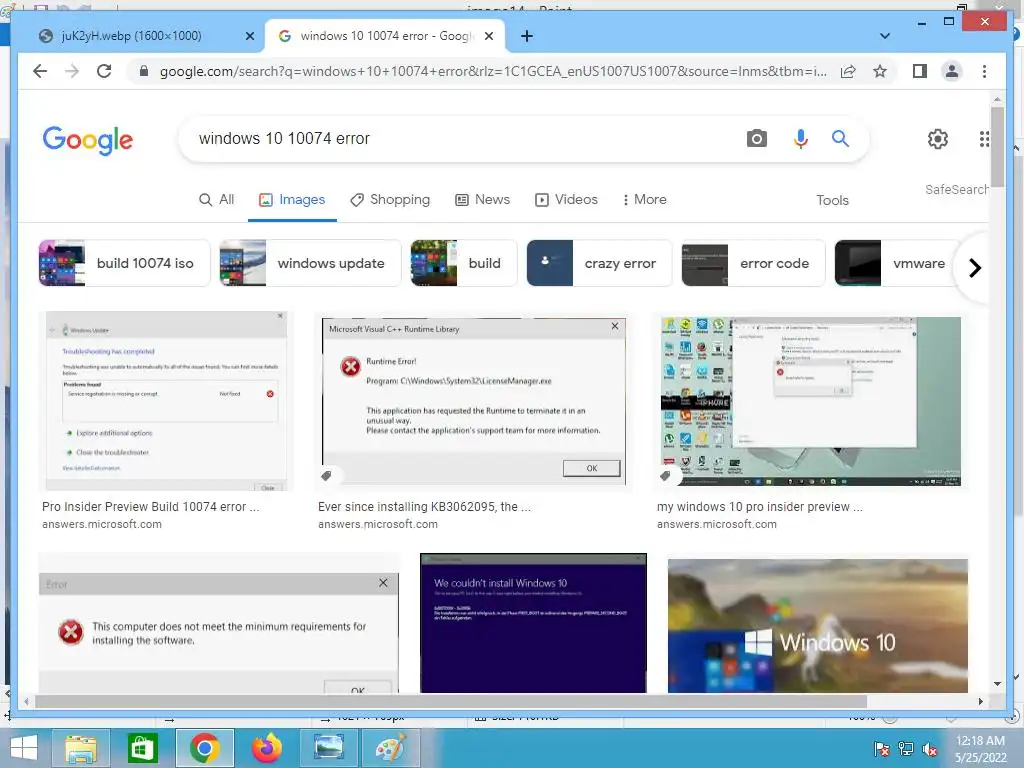Open the Windows Start button

click(24, 748)
